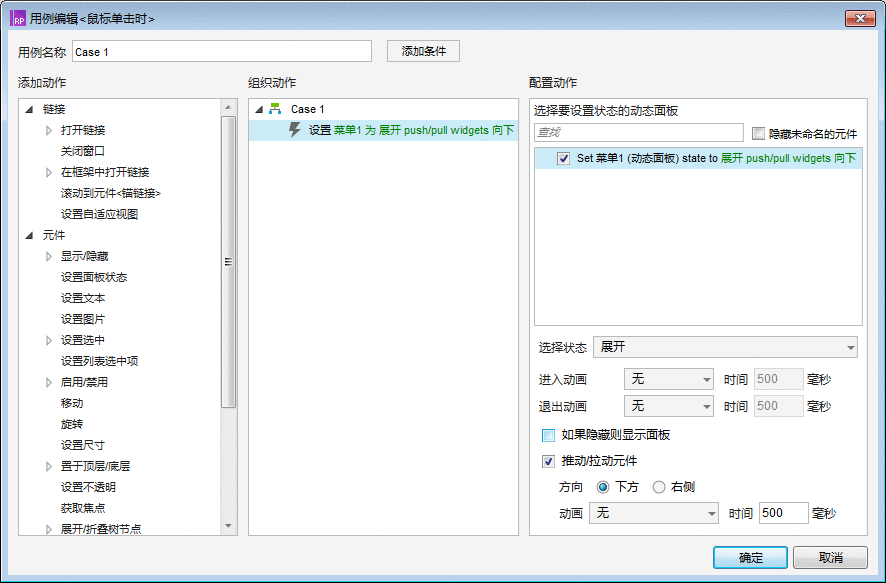Screen dimensions: 886x583
Task: Click the 取消 button
Action: pyautogui.click(x=830, y=558)
